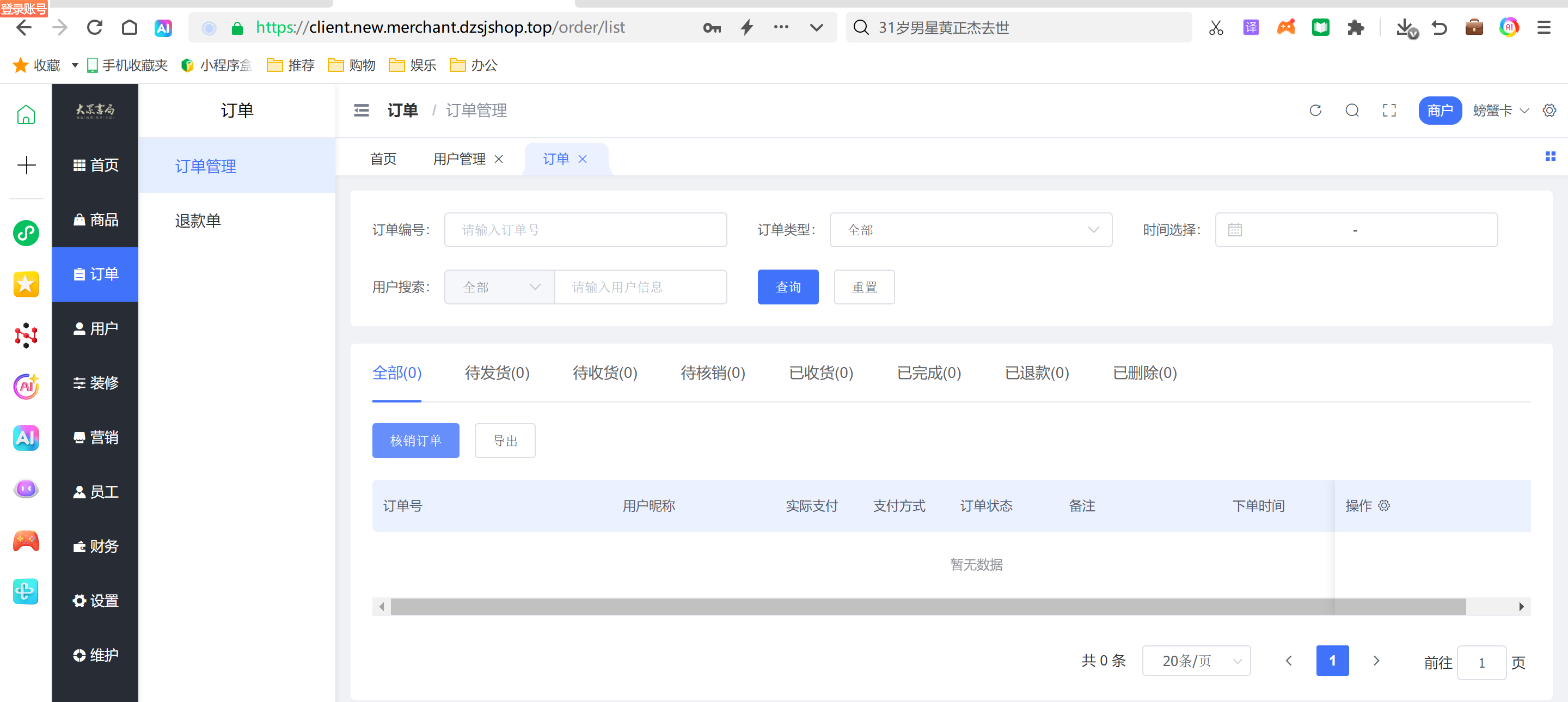Image resolution: width=1568 pixels, height=702 pixels.
Task: Open the tab grid options icon
Action: click(x=1551, y=157)
